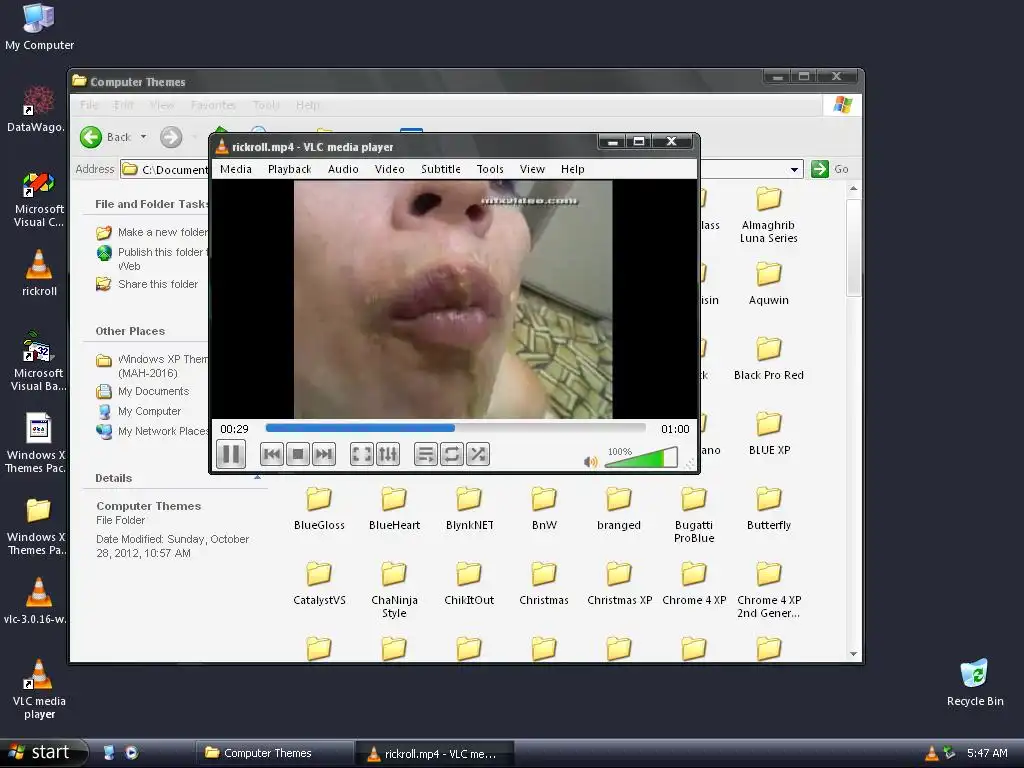
Task: Open VLC View menu
Action: (532, 169)
